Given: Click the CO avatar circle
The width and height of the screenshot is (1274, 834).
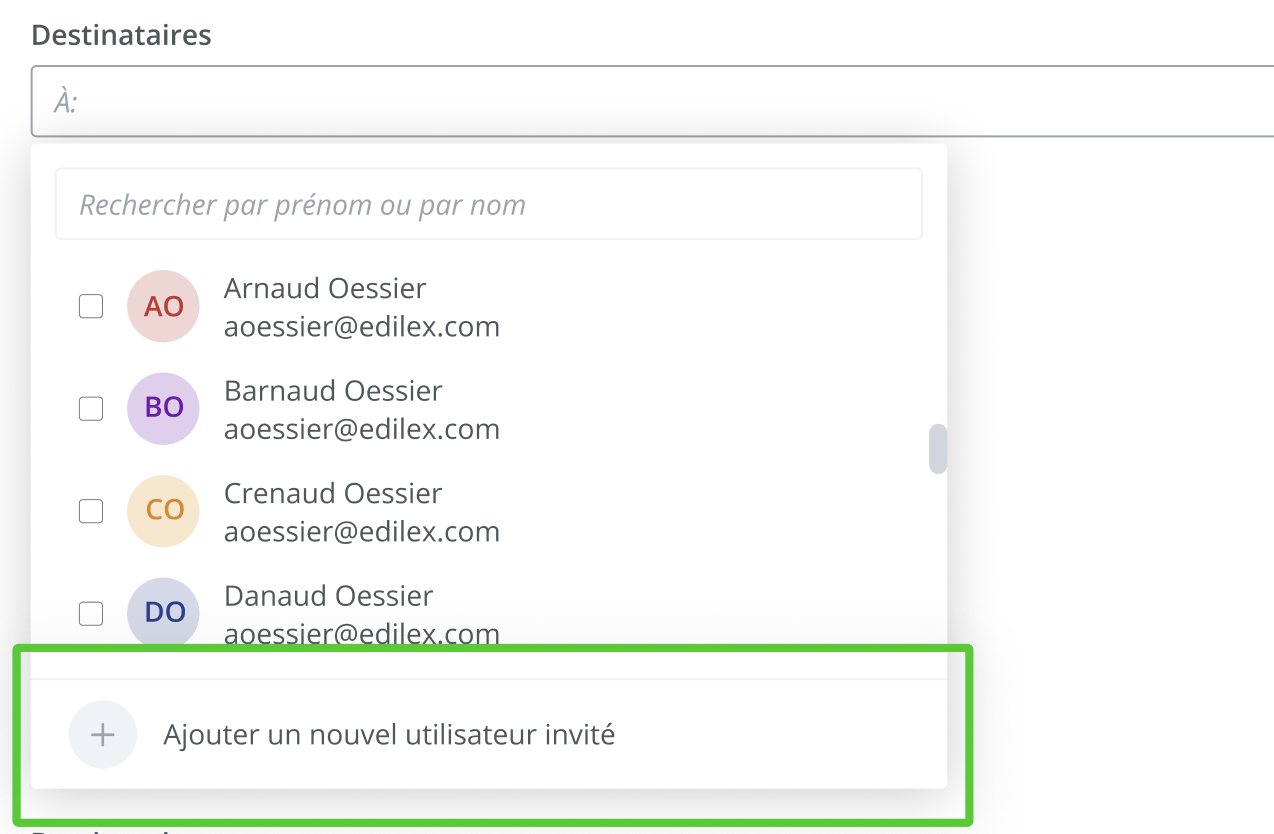Looking at the screenshot, I should pos(163,511).
